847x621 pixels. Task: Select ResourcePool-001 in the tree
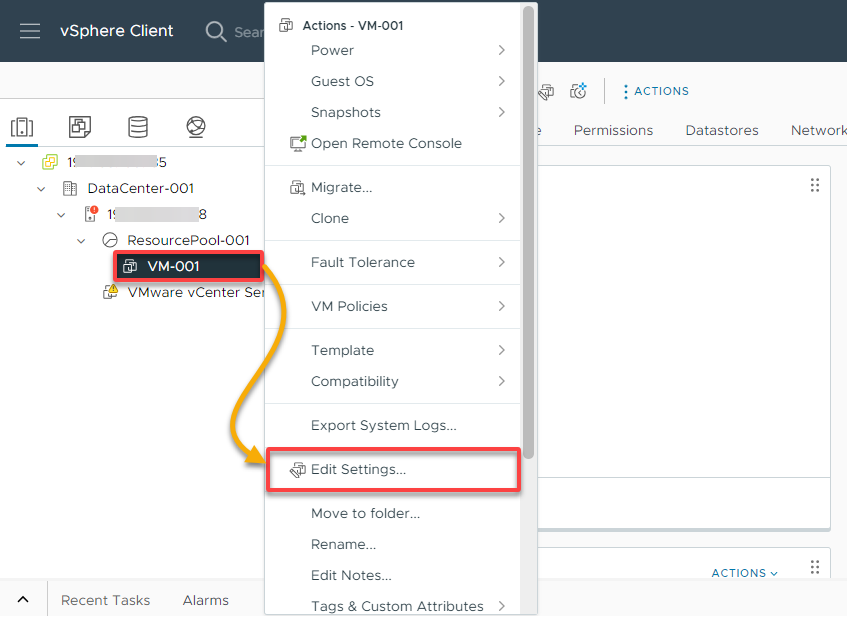point(188,240)
